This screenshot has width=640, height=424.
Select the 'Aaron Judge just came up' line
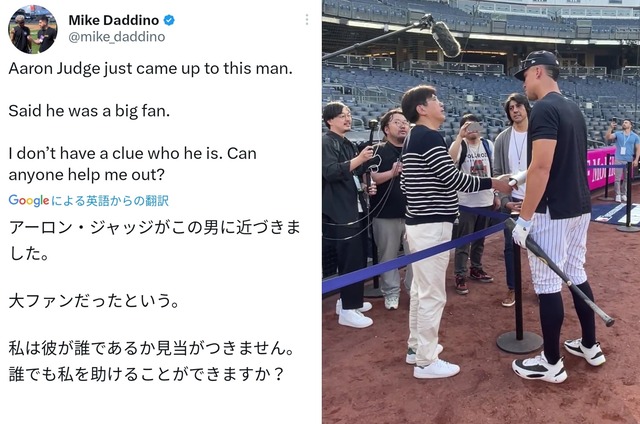(151, 69)
